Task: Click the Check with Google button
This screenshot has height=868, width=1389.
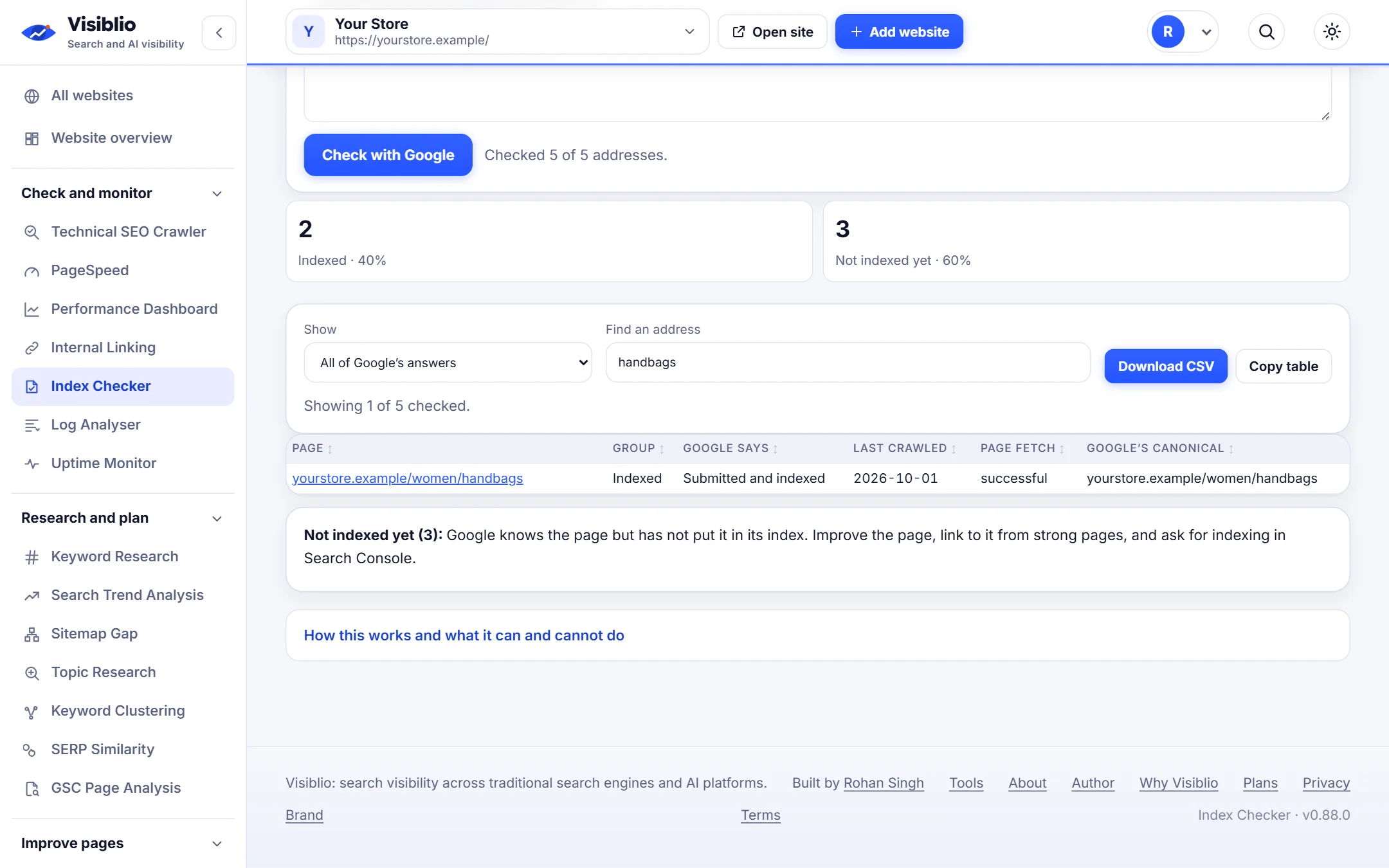Action: 388,155
